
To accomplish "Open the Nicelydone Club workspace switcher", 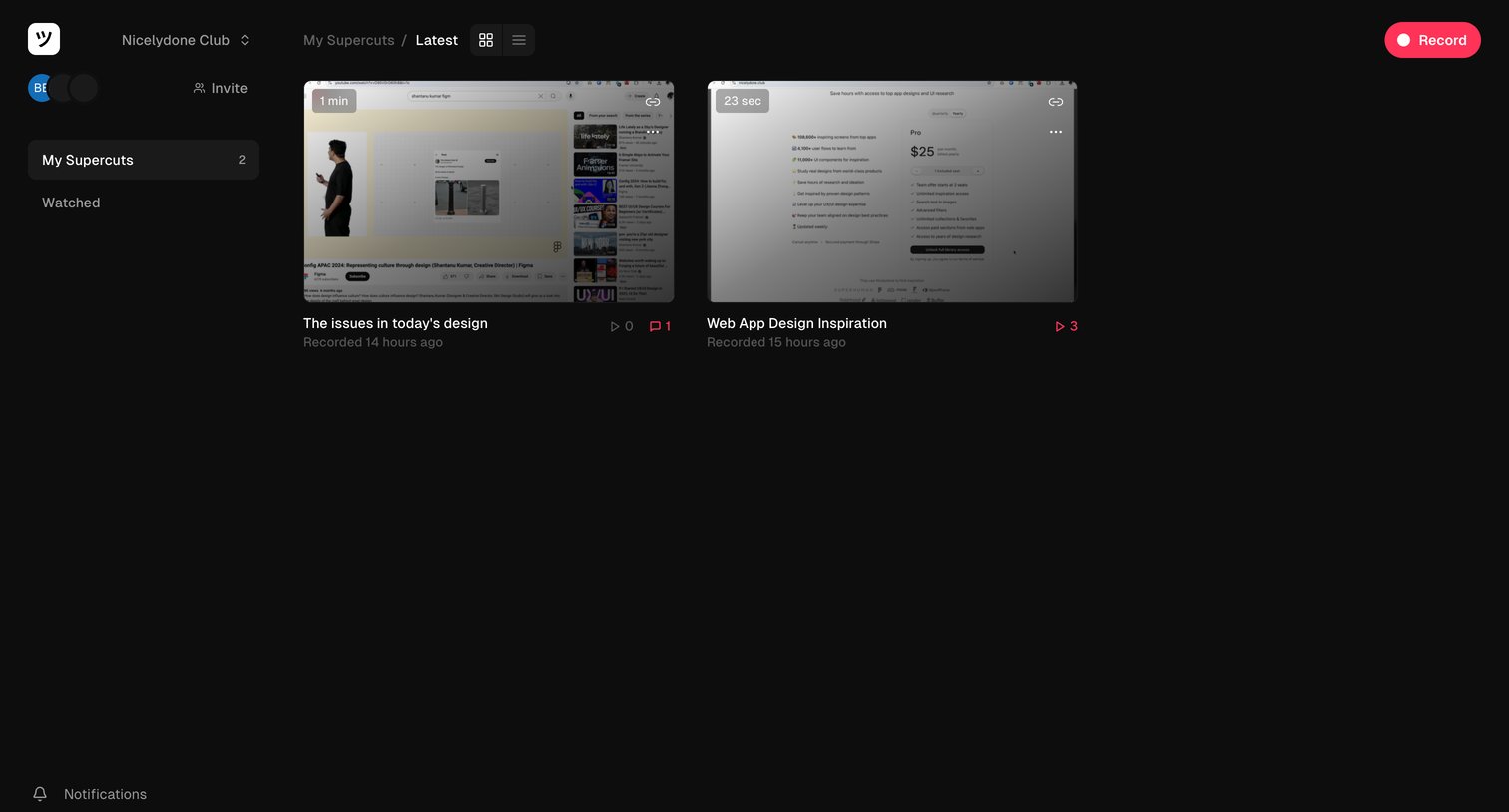I will (186, 40).
